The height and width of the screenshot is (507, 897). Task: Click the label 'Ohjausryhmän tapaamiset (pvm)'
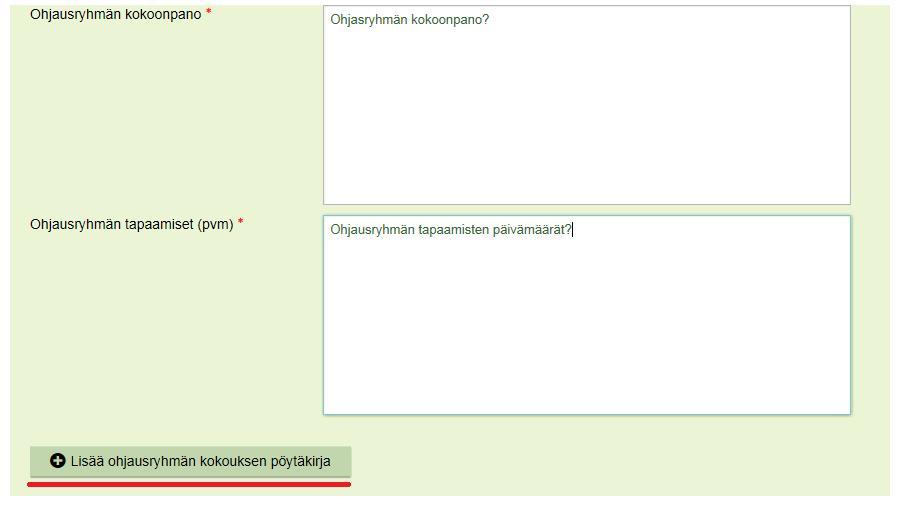(132, 224)
